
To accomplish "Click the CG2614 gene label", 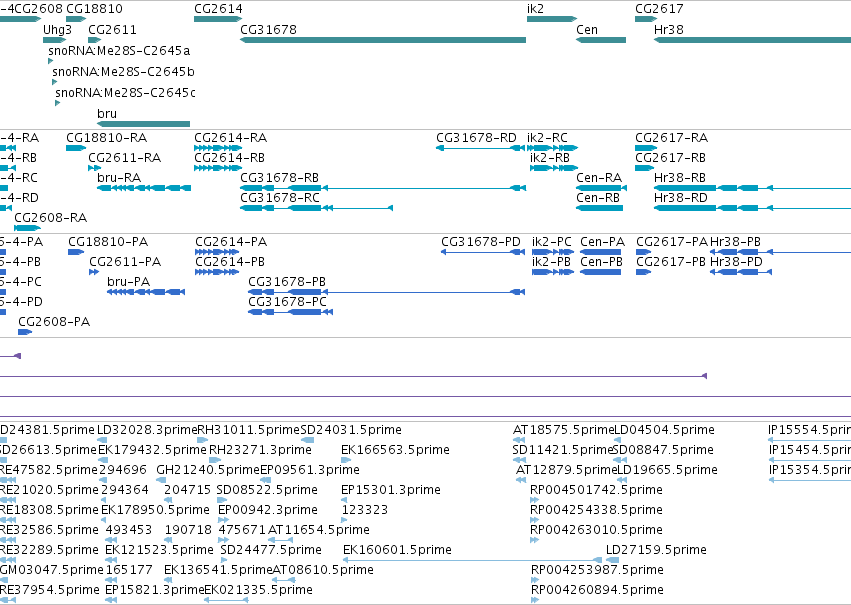I will (218, 9).
